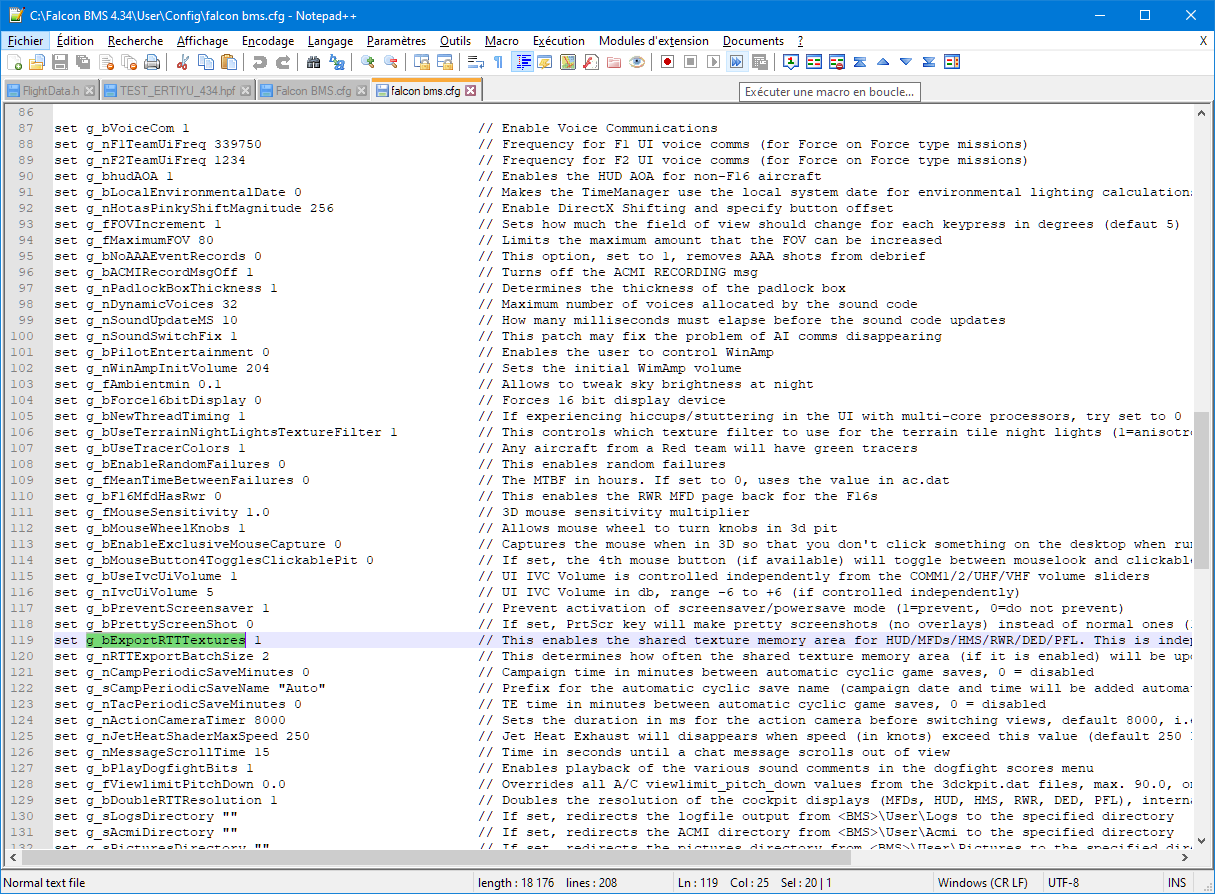Open the Function List icon
The image size is (1215, 894).
pos(591,62)
